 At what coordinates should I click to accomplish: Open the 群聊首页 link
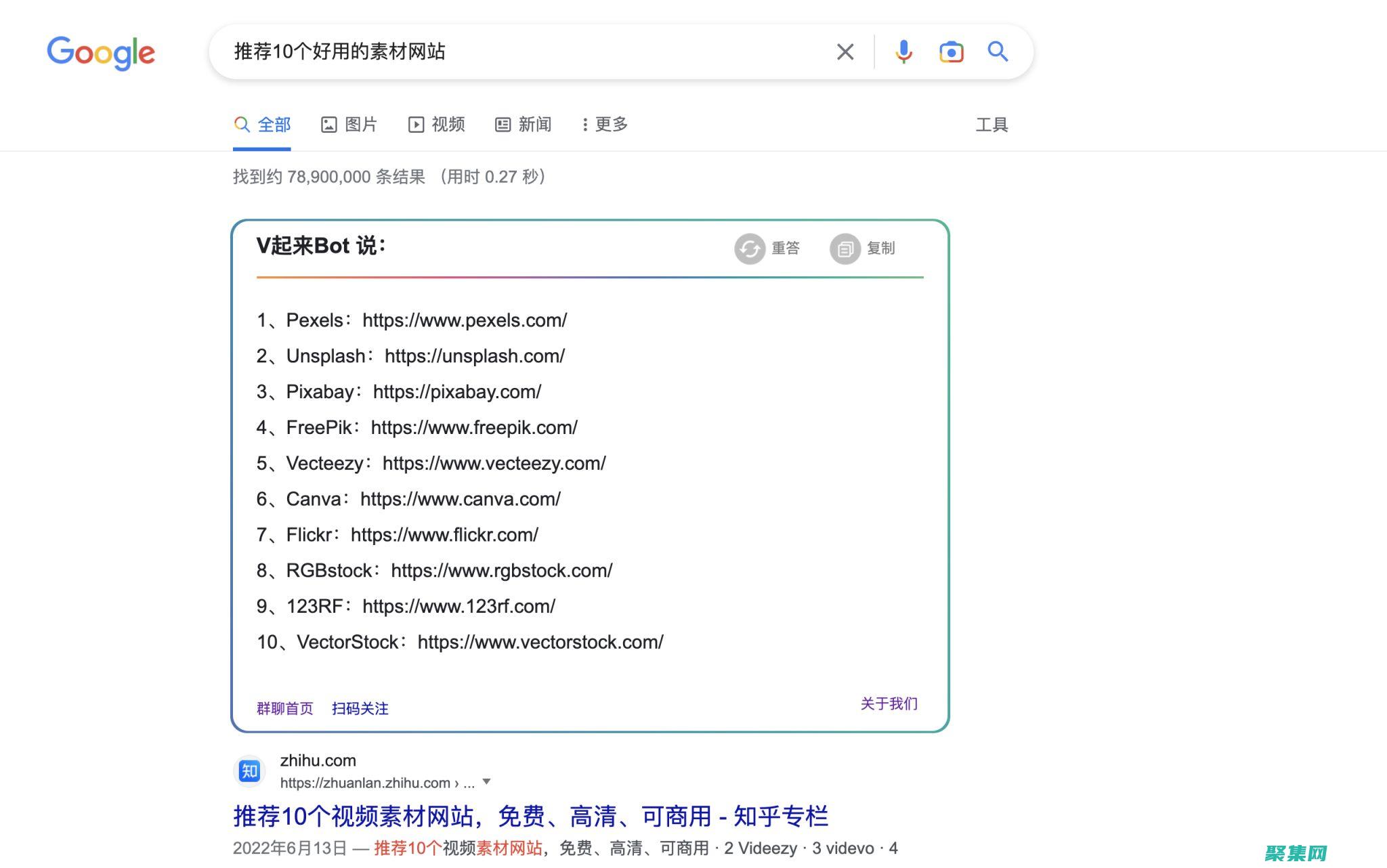click(x=284, y=708)
